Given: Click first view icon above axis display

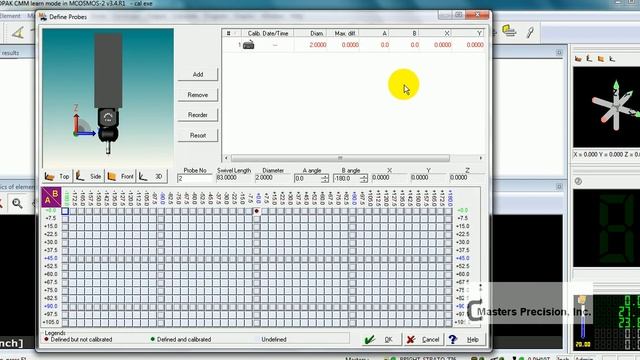Looking at the screenshot, I should (x=578, y=59).
